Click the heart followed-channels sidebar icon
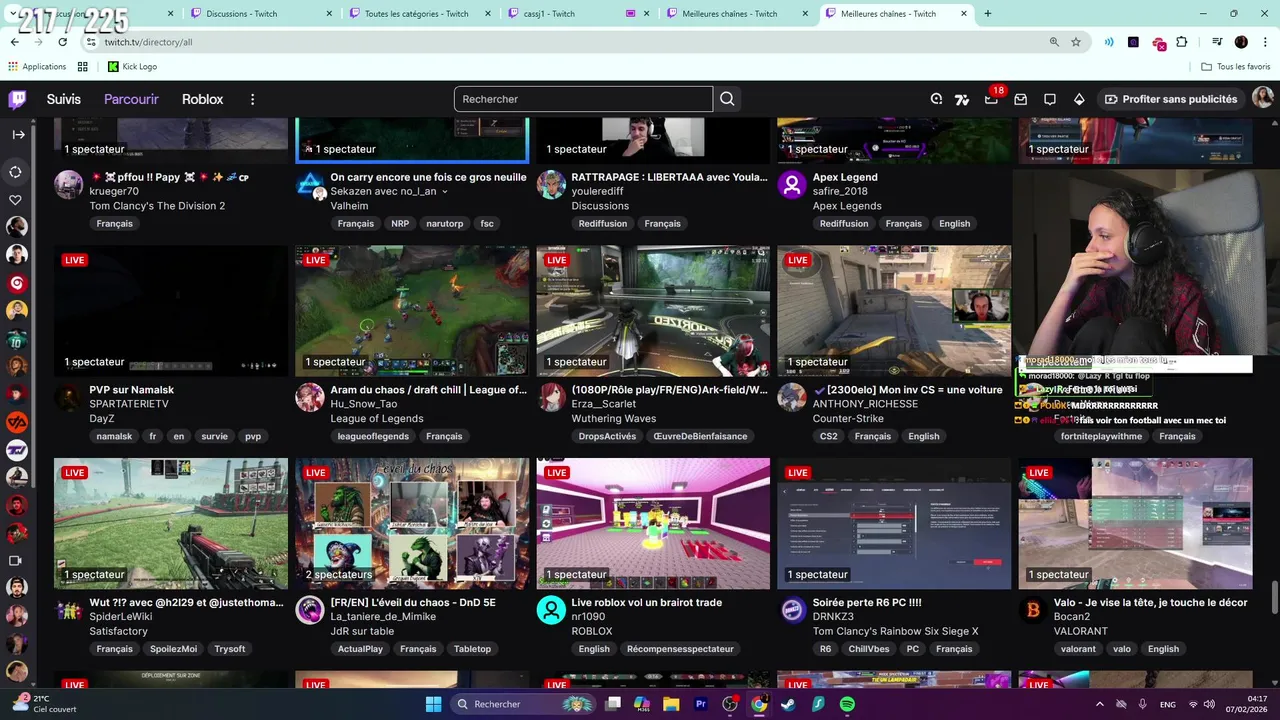1280x720 pixels. (16, 200)
